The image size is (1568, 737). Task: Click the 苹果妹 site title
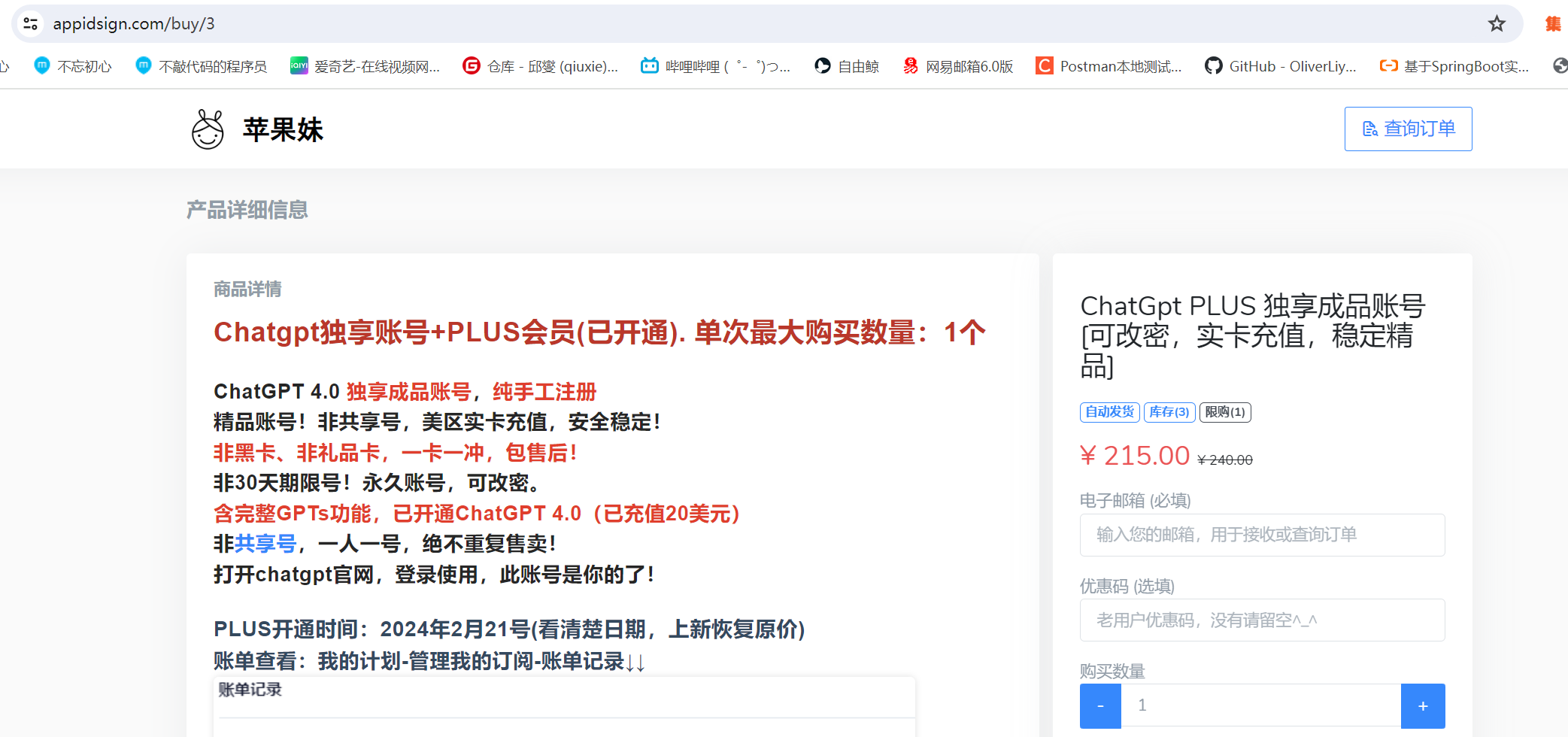pyautogui.click(x=283, y=129)
